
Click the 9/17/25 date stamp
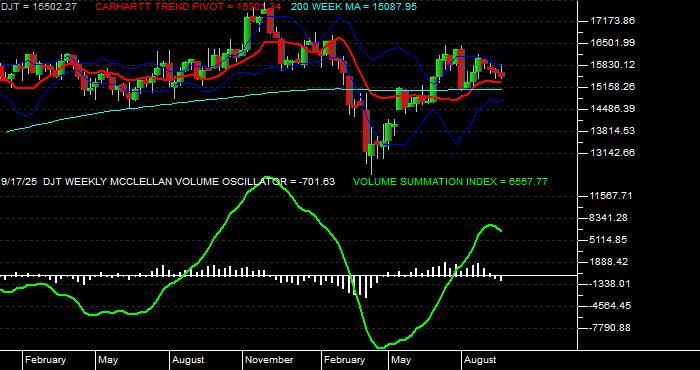19,182
